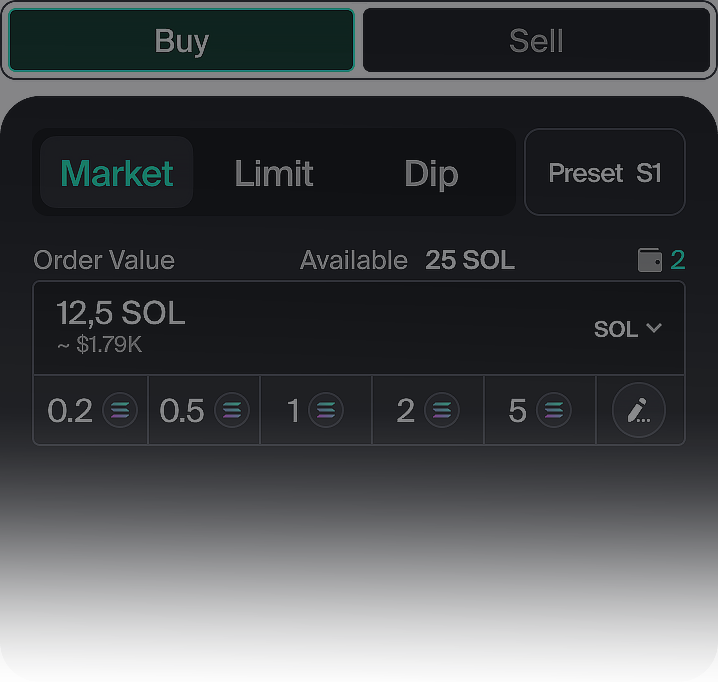The image size is (718, 682).
Task: Click the Solana icon next to 0.5
Action: [232, 411]
